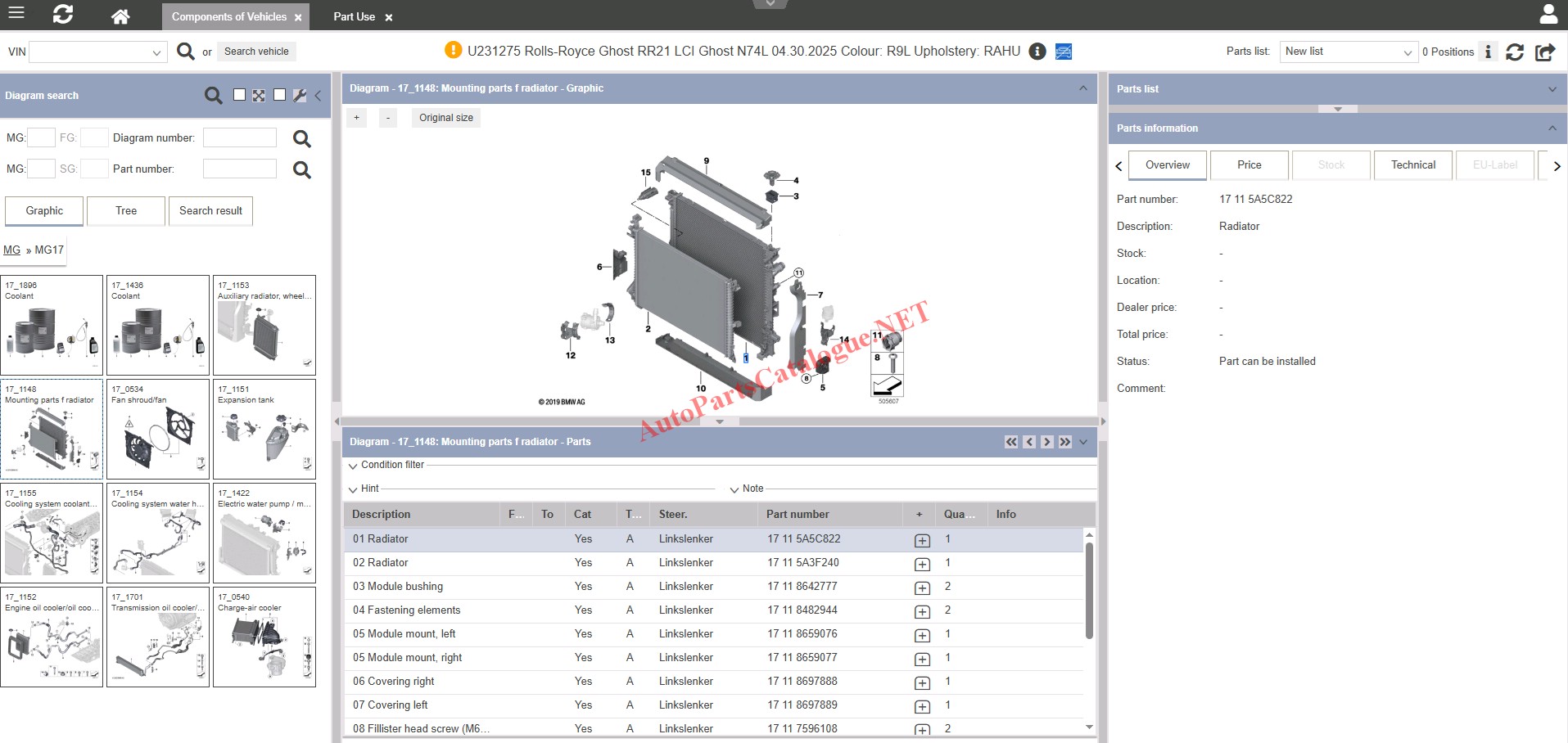Toggle the expand-arrows icon in Diagram search
The height and width of the screenshot is (743, 1568).
(x=259, y=96)
